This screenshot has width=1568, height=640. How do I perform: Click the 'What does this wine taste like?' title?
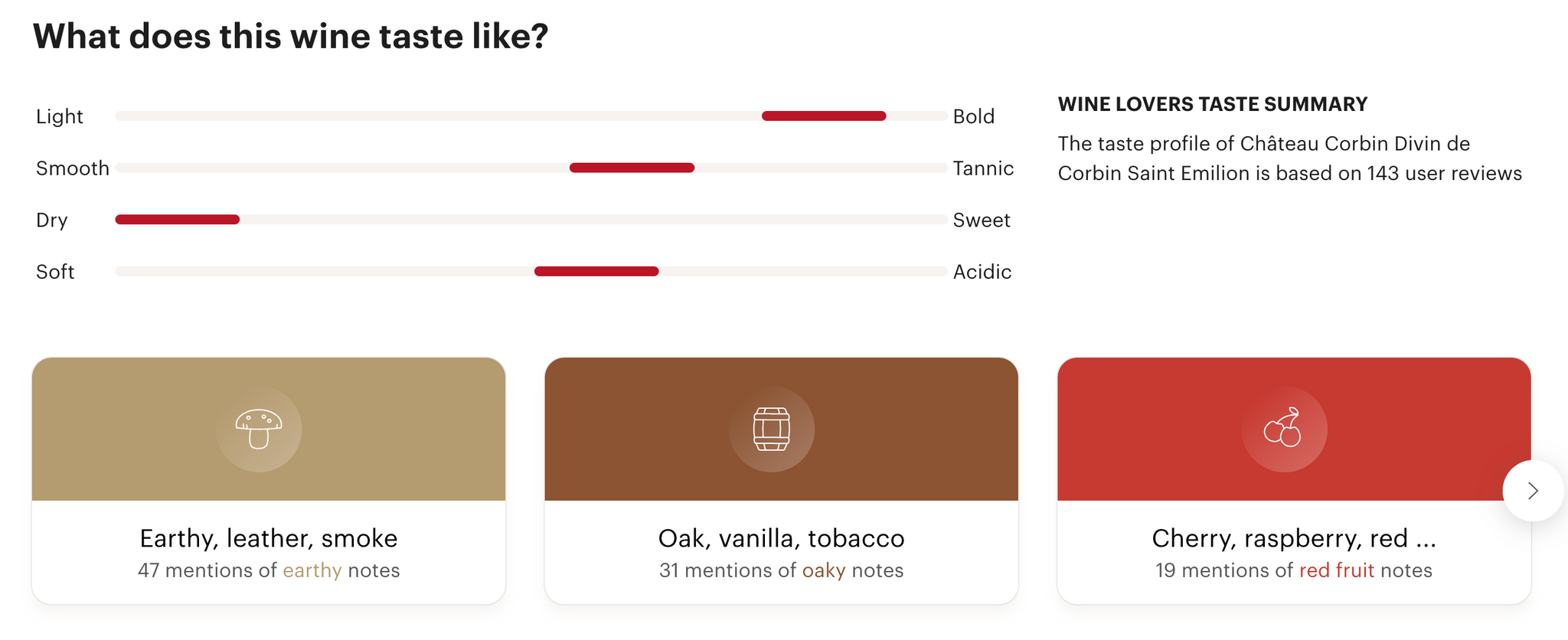click(x=291, y=36)
